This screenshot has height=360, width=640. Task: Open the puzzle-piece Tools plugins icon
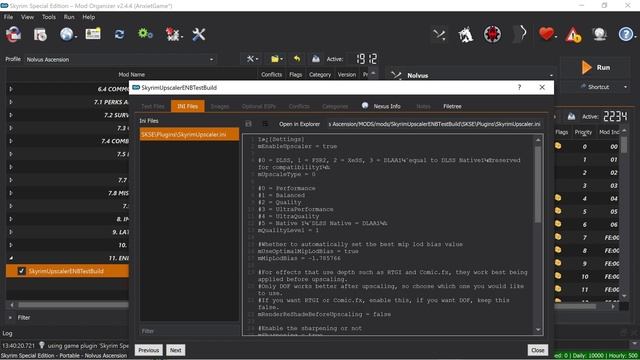(173, 34)
